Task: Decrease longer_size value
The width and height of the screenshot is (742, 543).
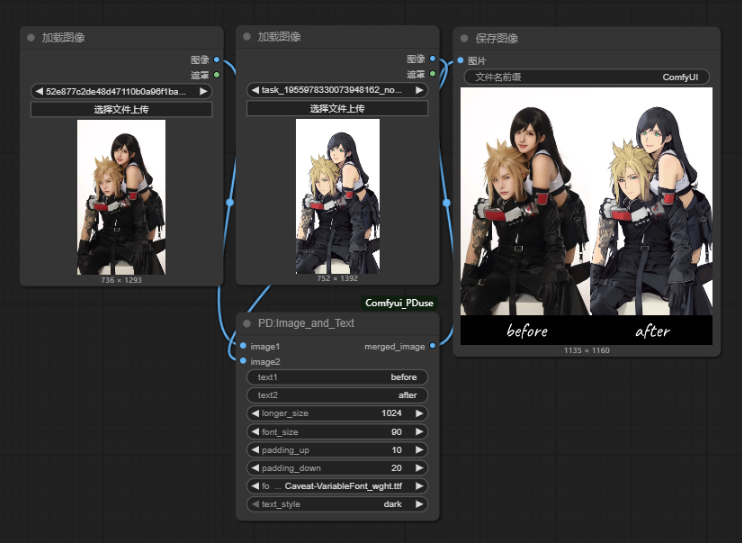Action: coord(255,413)
